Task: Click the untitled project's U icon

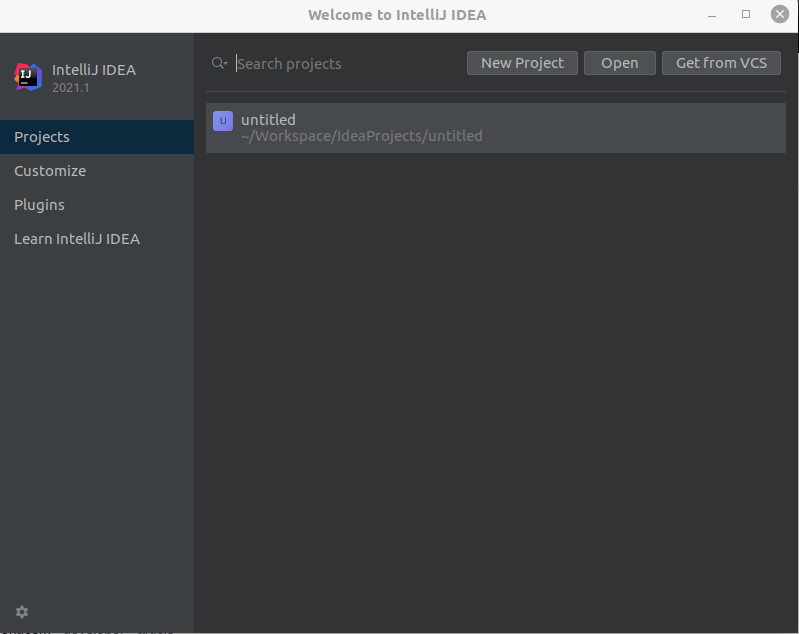Action: [223, 121]
